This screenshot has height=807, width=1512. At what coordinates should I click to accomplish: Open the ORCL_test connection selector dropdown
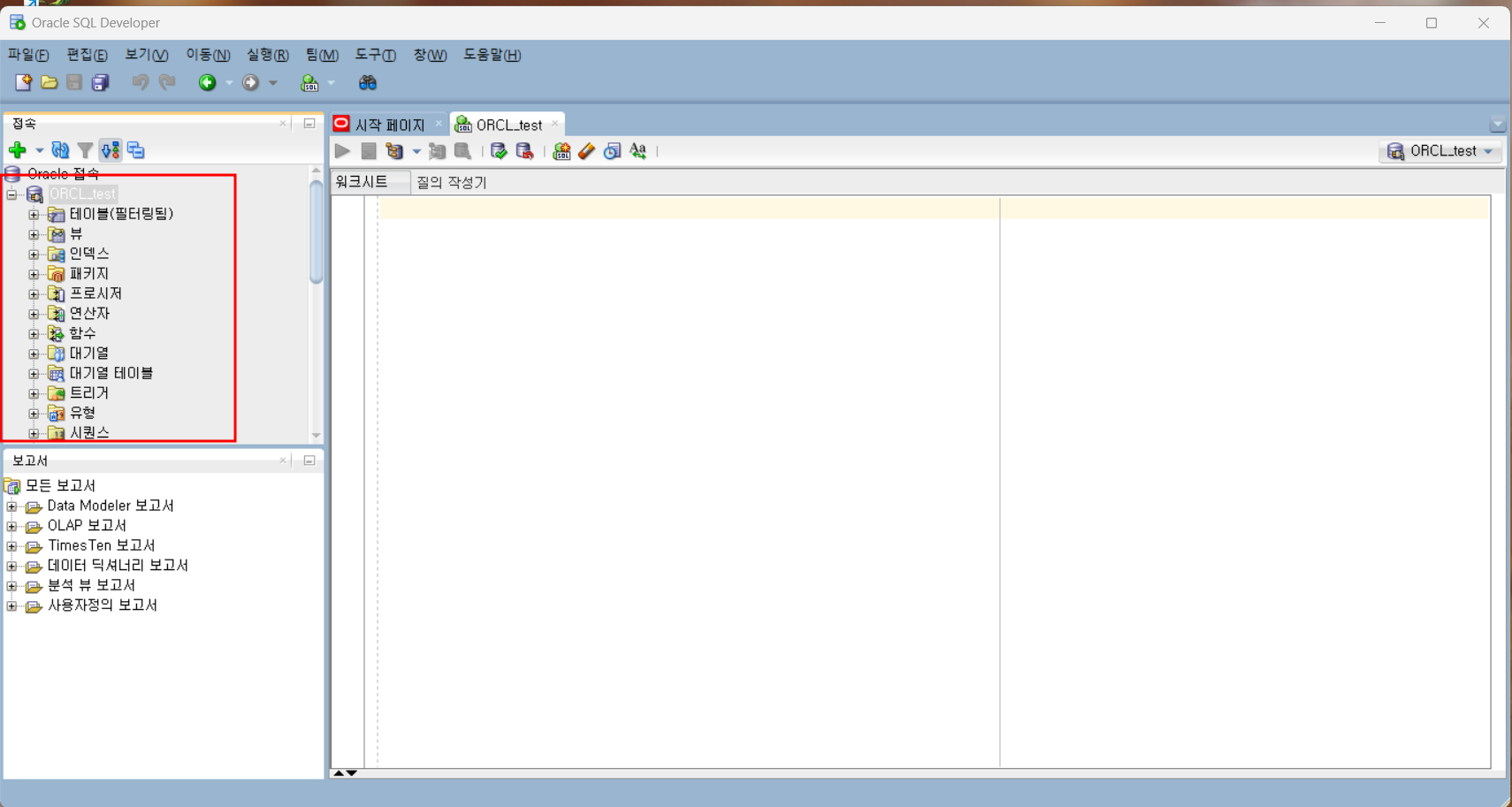click(1441, 151)
